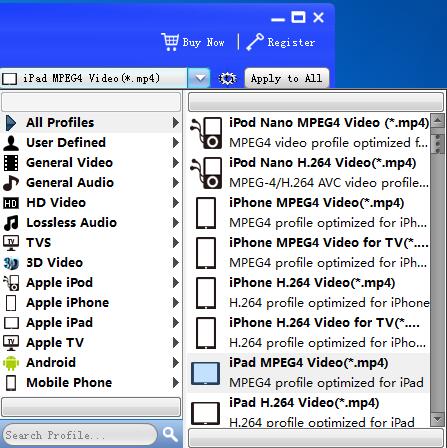This screenshot has height=448, width=447.
Task: Click the scrollbar up arrow
Action: pyautogui.click(x=437, y=120)
